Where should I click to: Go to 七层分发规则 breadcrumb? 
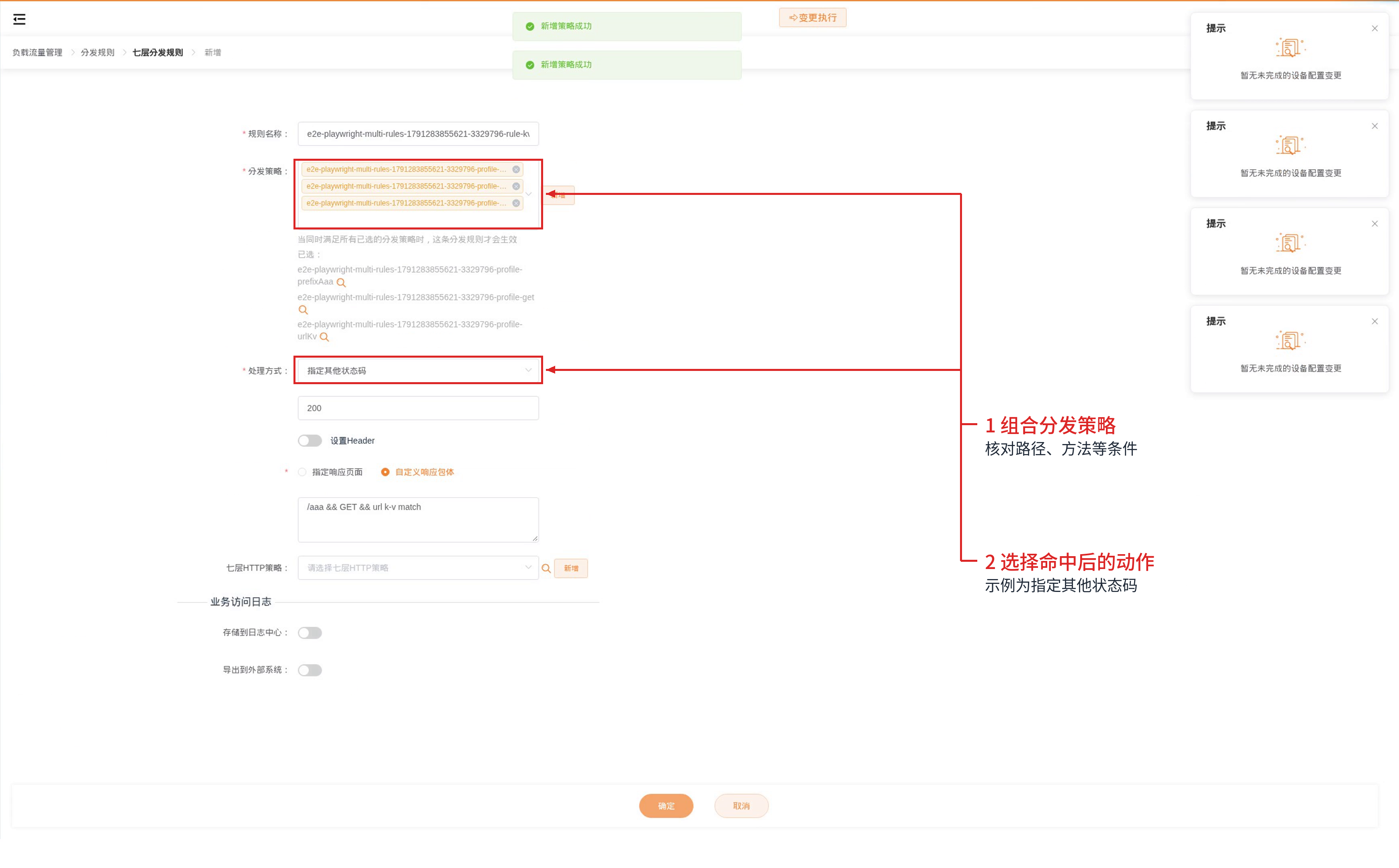click(158, 52)
